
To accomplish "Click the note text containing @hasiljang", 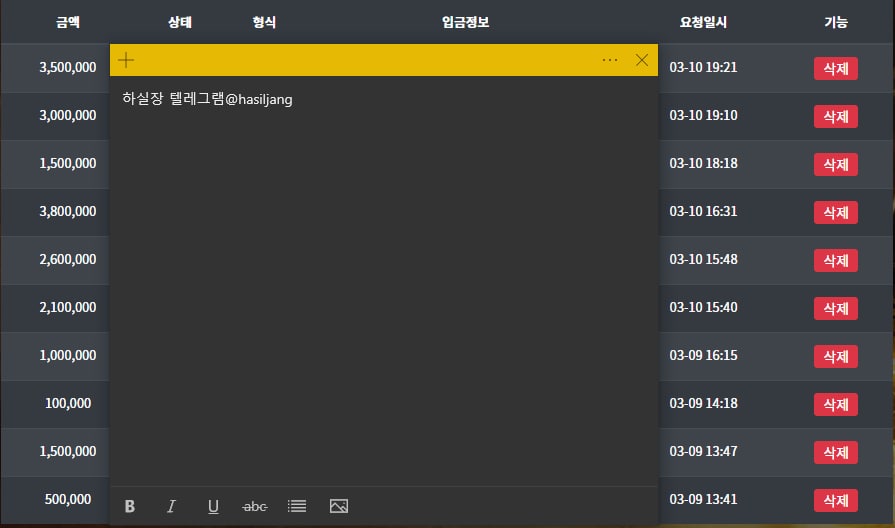I will tap(207, 99).
